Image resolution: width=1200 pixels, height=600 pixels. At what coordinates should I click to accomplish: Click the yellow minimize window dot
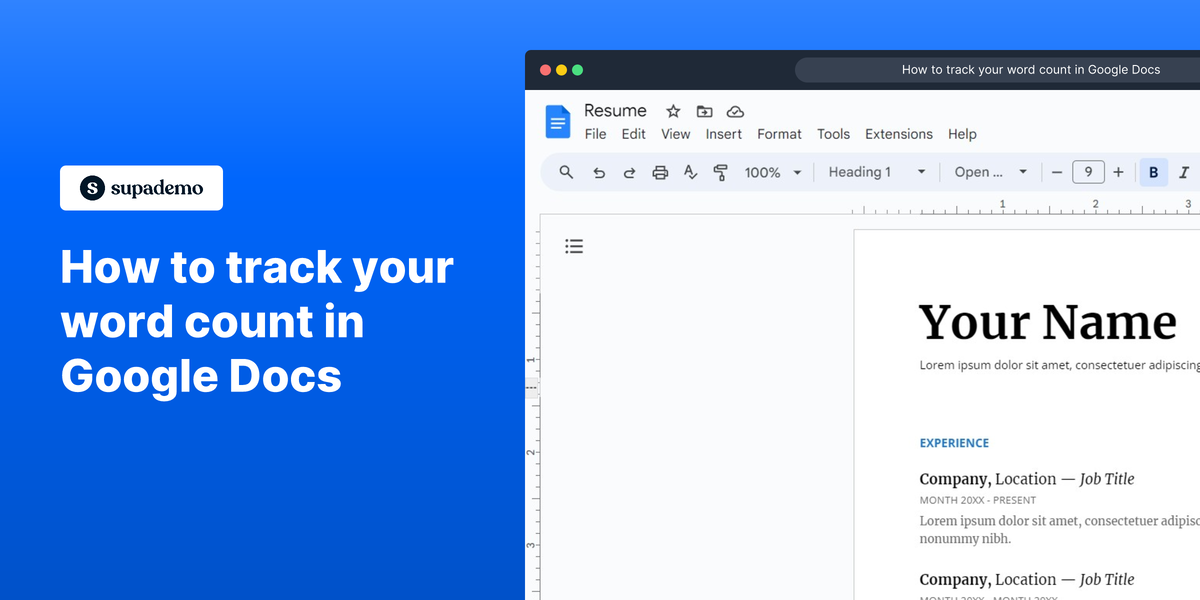[x=561, y=70]
